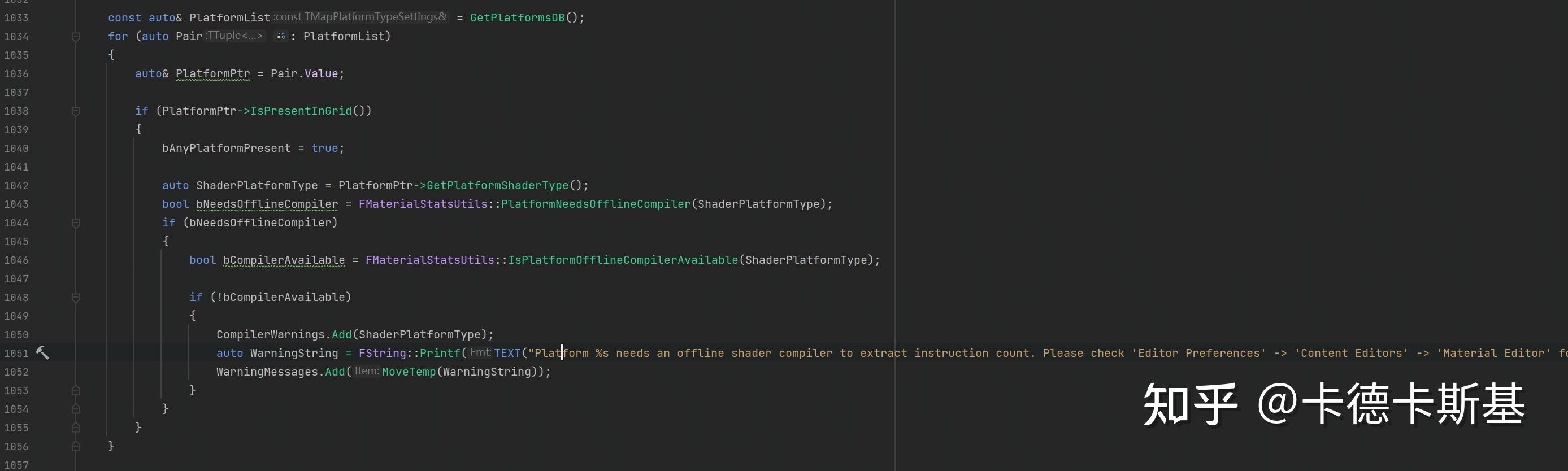Click the build hammer icon on line 1051
Screen dimensions: 1568x471
42,352
